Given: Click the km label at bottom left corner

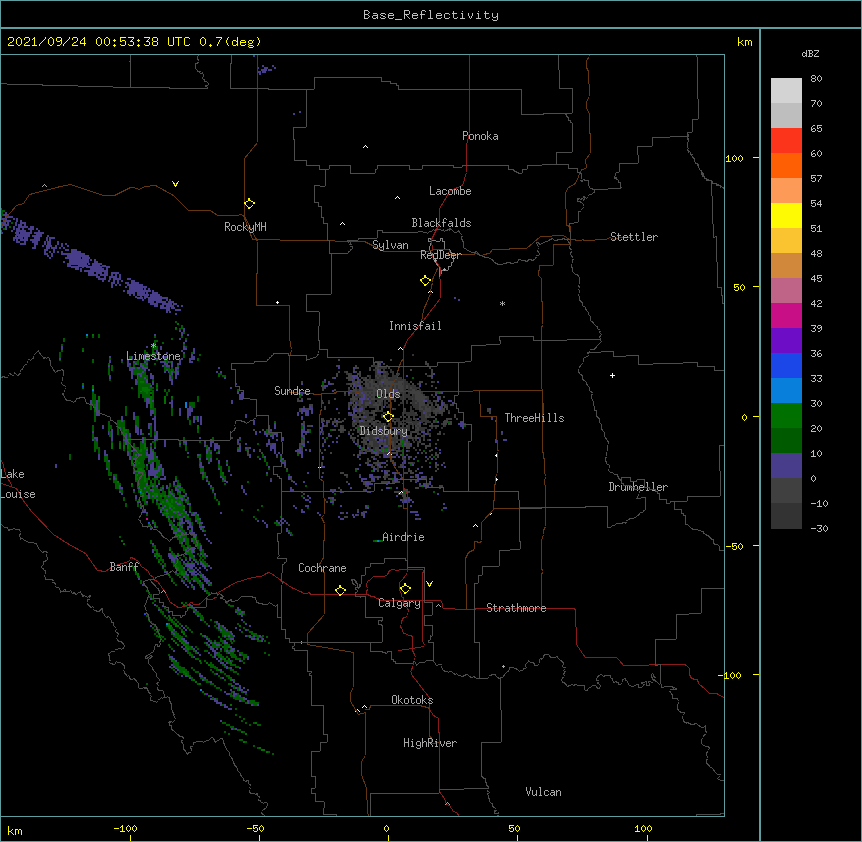Looking at the screenshot, I should pyautogui.click(x=15, y=831).
